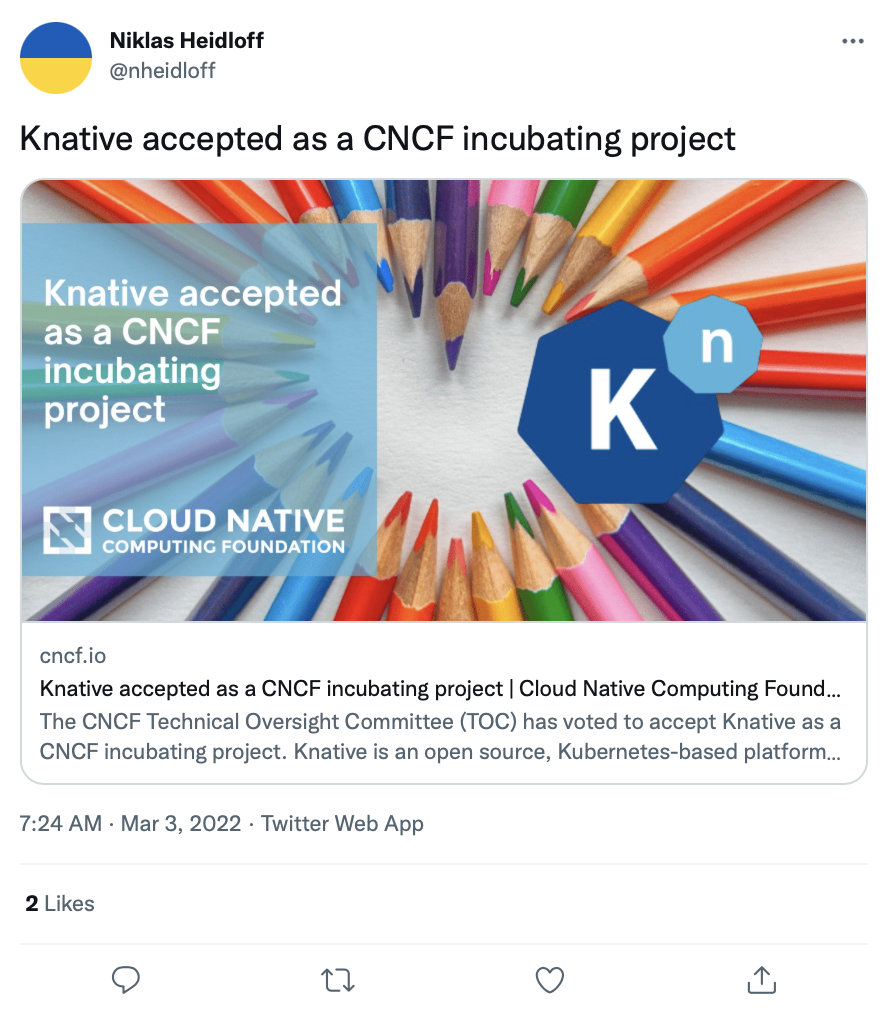This screenshot has width=888, height=1010.
Task: Click the Mar 3, 2022 date link
Action: point(181,823)
